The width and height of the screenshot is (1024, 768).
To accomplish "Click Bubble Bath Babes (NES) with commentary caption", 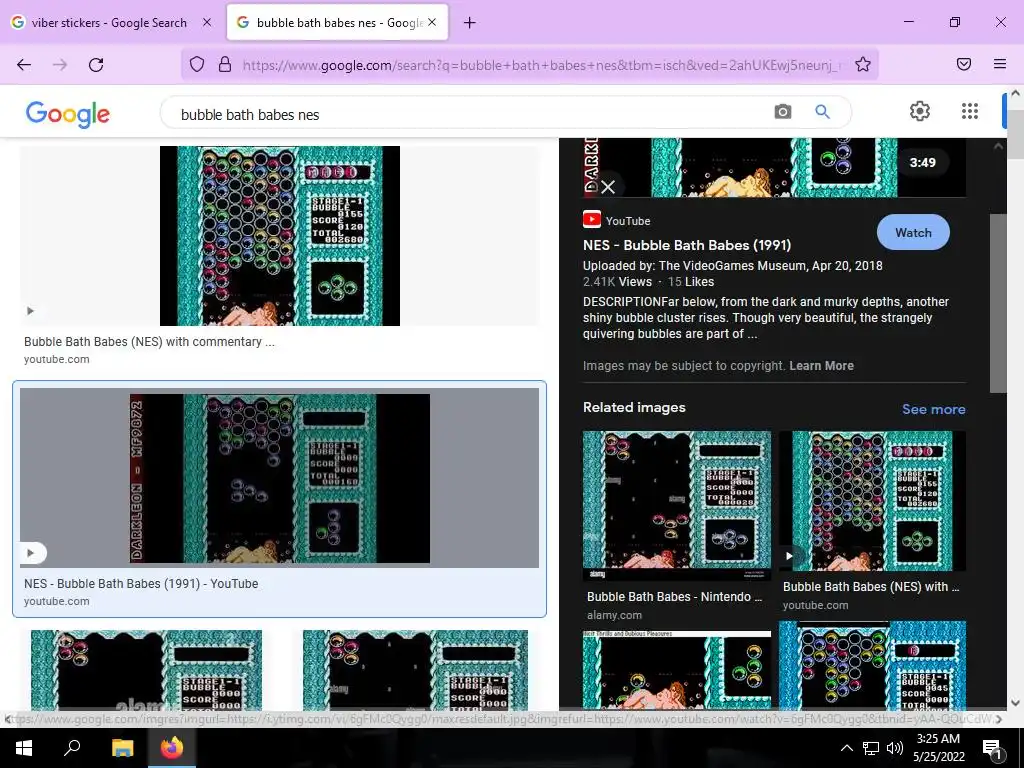I will 149,342.
